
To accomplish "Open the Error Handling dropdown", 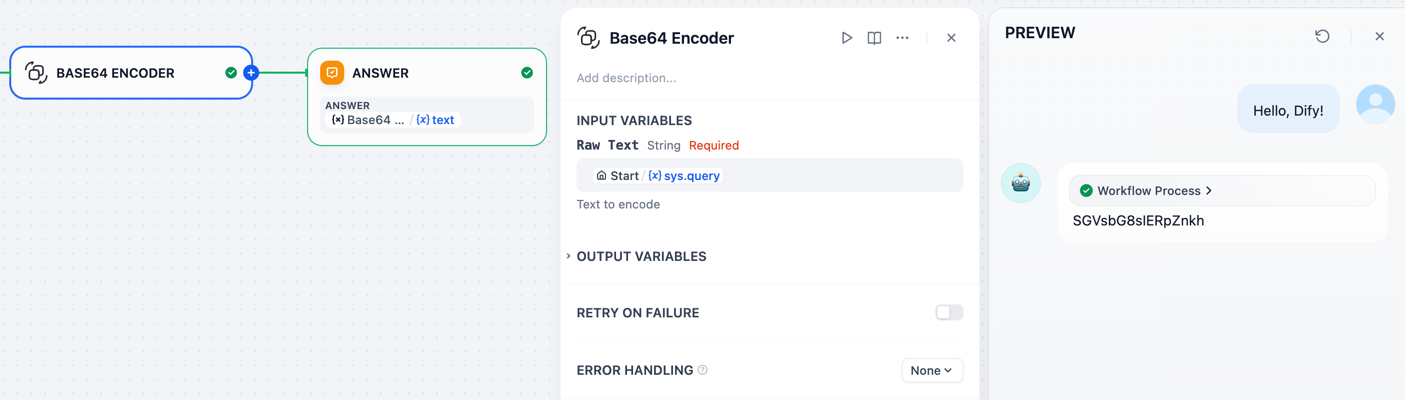I will click(931, 370).
